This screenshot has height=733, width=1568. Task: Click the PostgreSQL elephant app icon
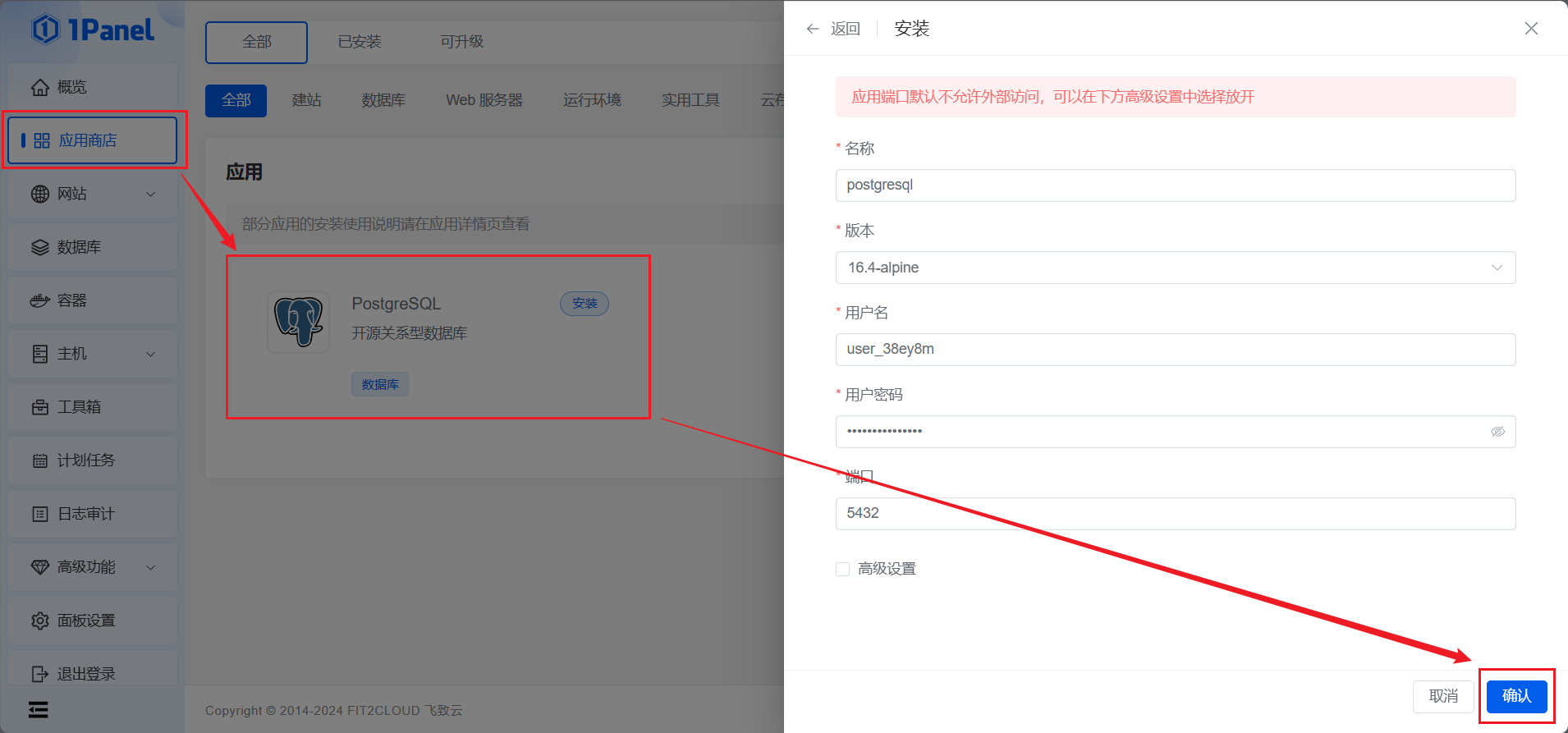pyautogui.click(x=299, y=322)
